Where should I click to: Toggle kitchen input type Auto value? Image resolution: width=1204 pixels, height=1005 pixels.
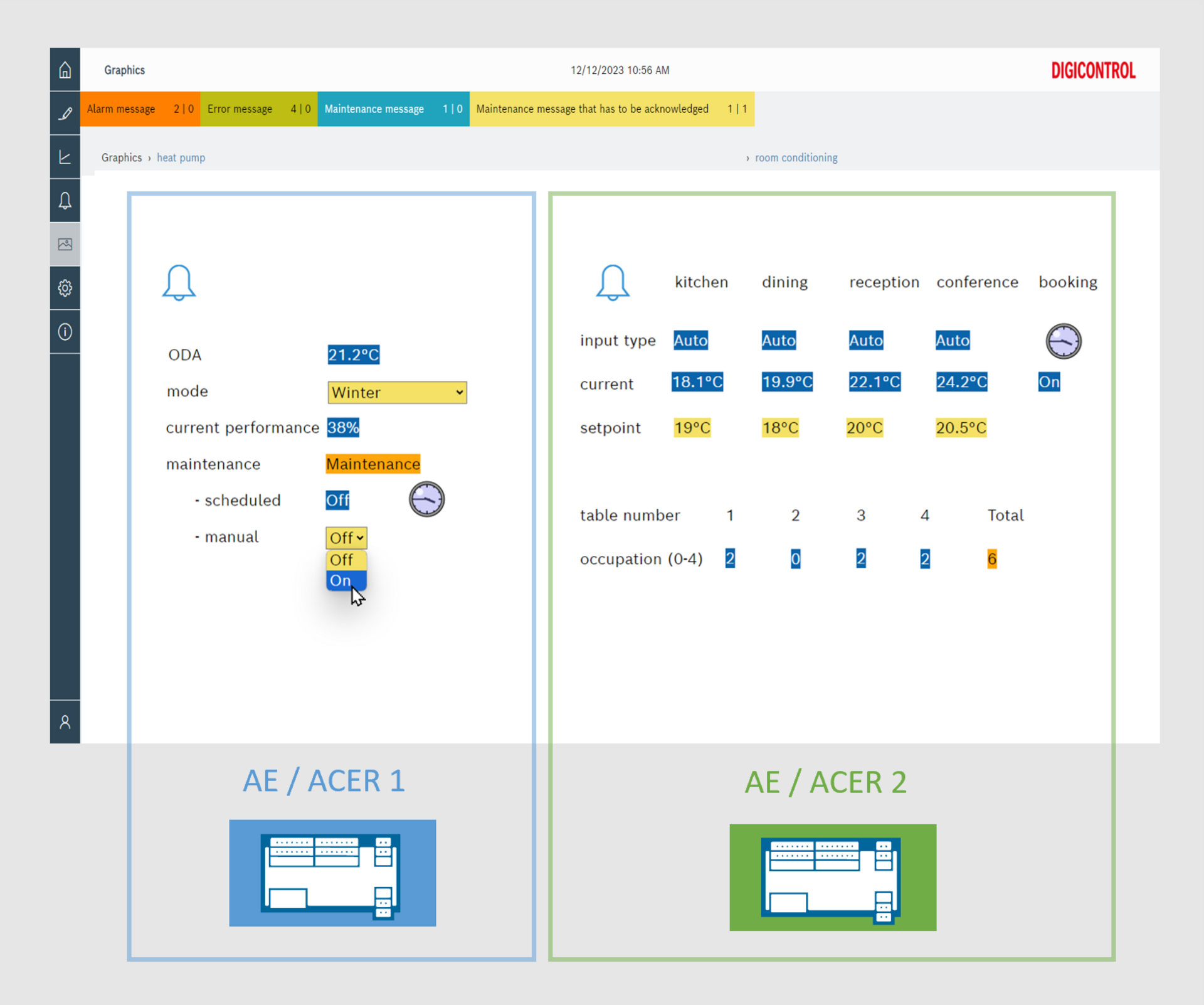click(690, 341)
